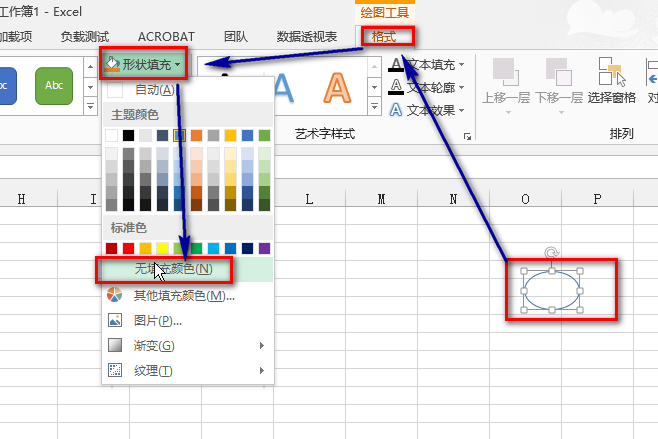Pick the standard dark red swatch
658x439 pixels.
coord(112,248)
